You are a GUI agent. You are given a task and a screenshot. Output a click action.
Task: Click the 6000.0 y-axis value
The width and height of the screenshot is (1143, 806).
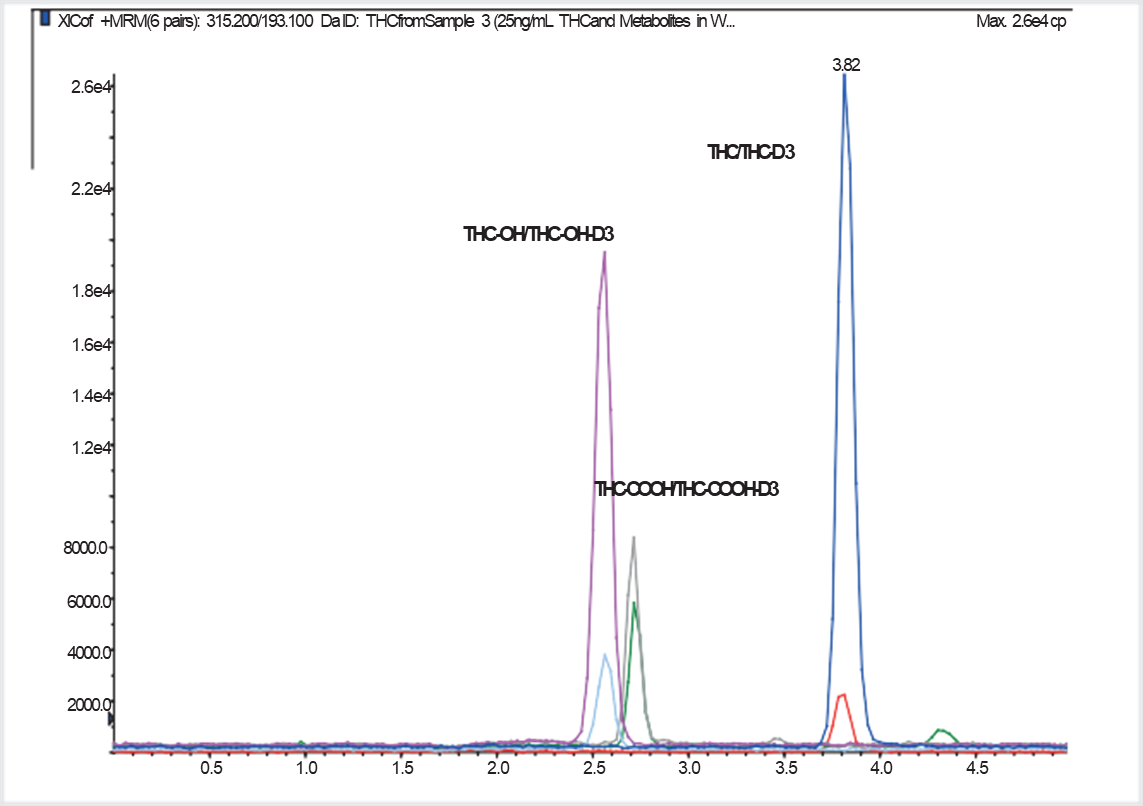[x=89, y=601]
